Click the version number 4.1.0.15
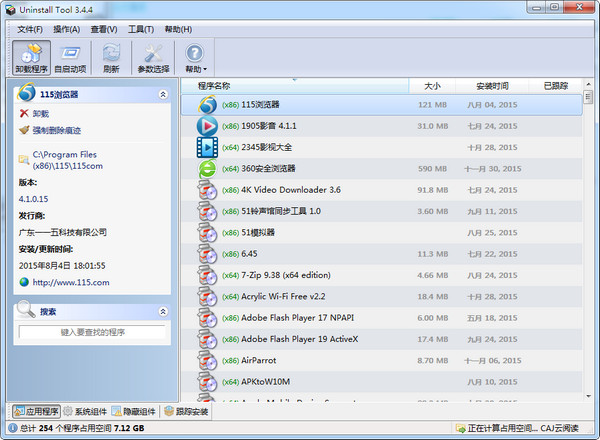Image resolution: width=600 pixels, height=440 pixels. pos(33,199)
